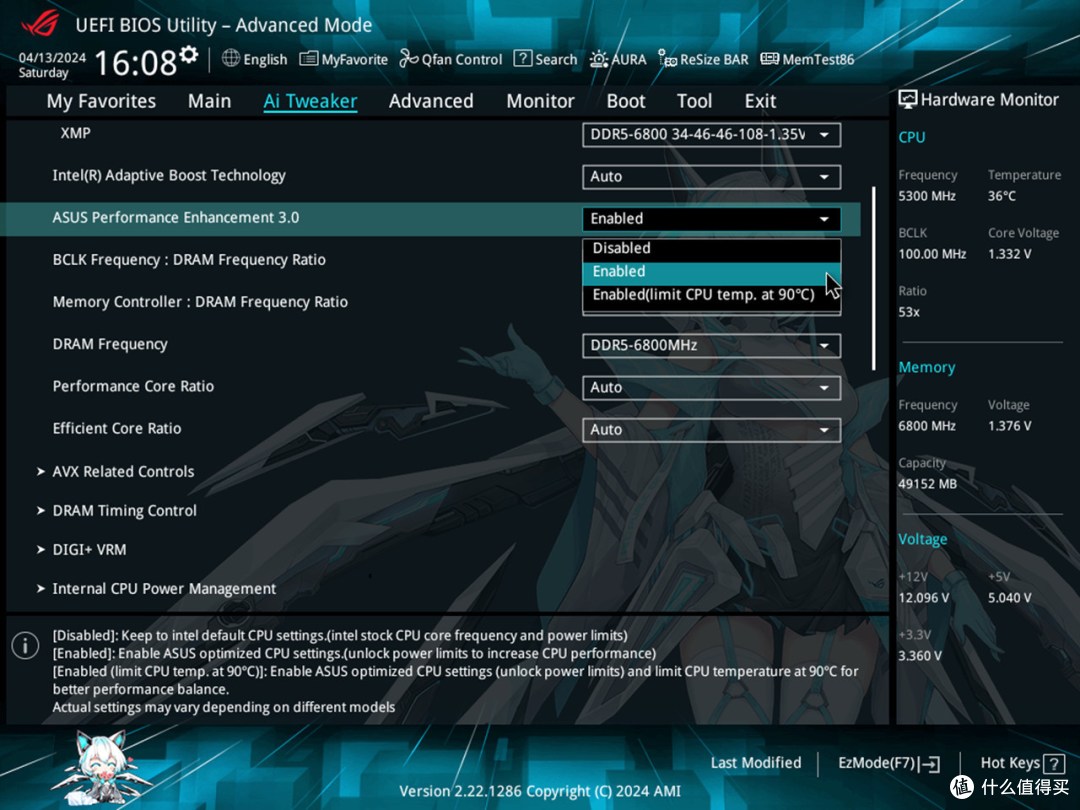This screenshot has width=1080, height=810.
Task: Click memory voltage value 1.376 V
Action: click(1010, 426)
